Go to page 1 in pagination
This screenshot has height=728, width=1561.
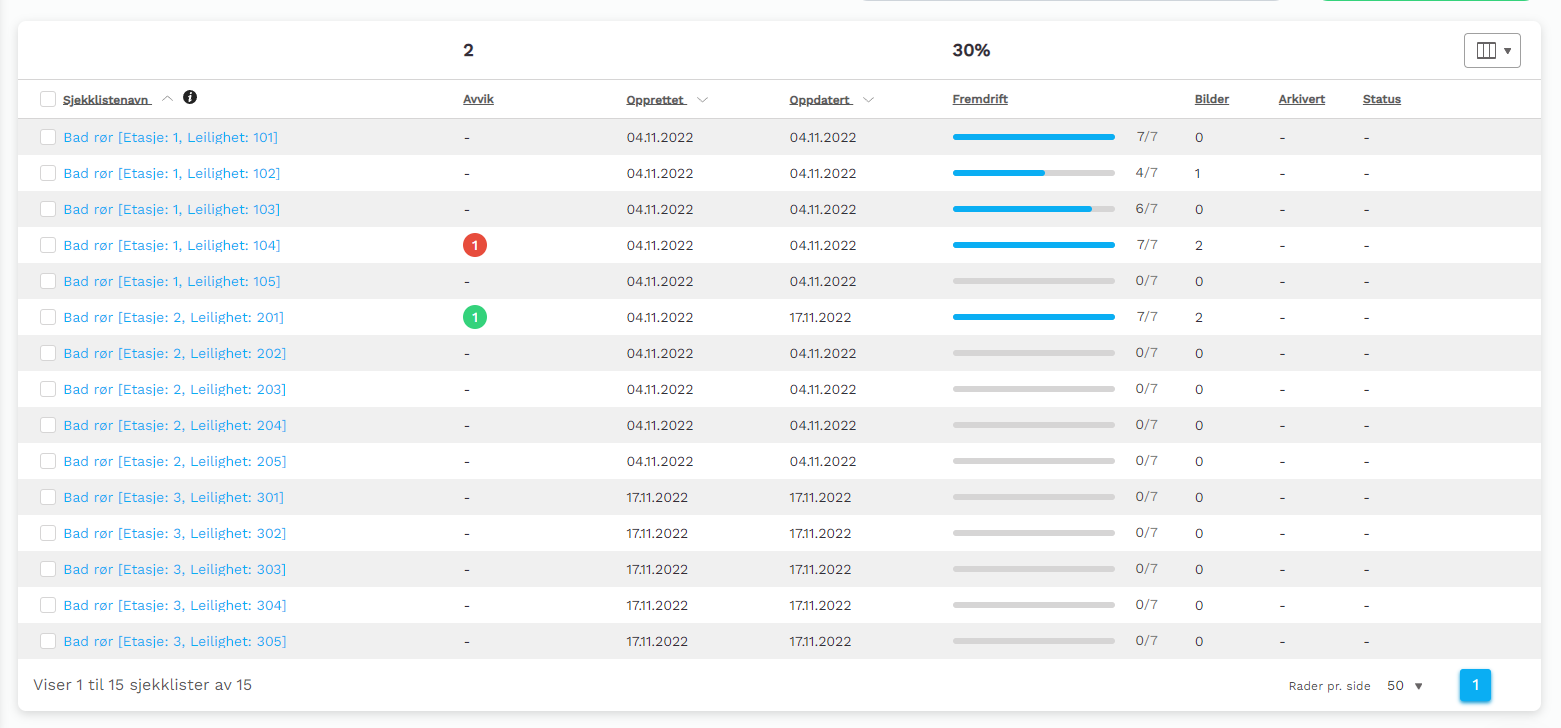1475,685
